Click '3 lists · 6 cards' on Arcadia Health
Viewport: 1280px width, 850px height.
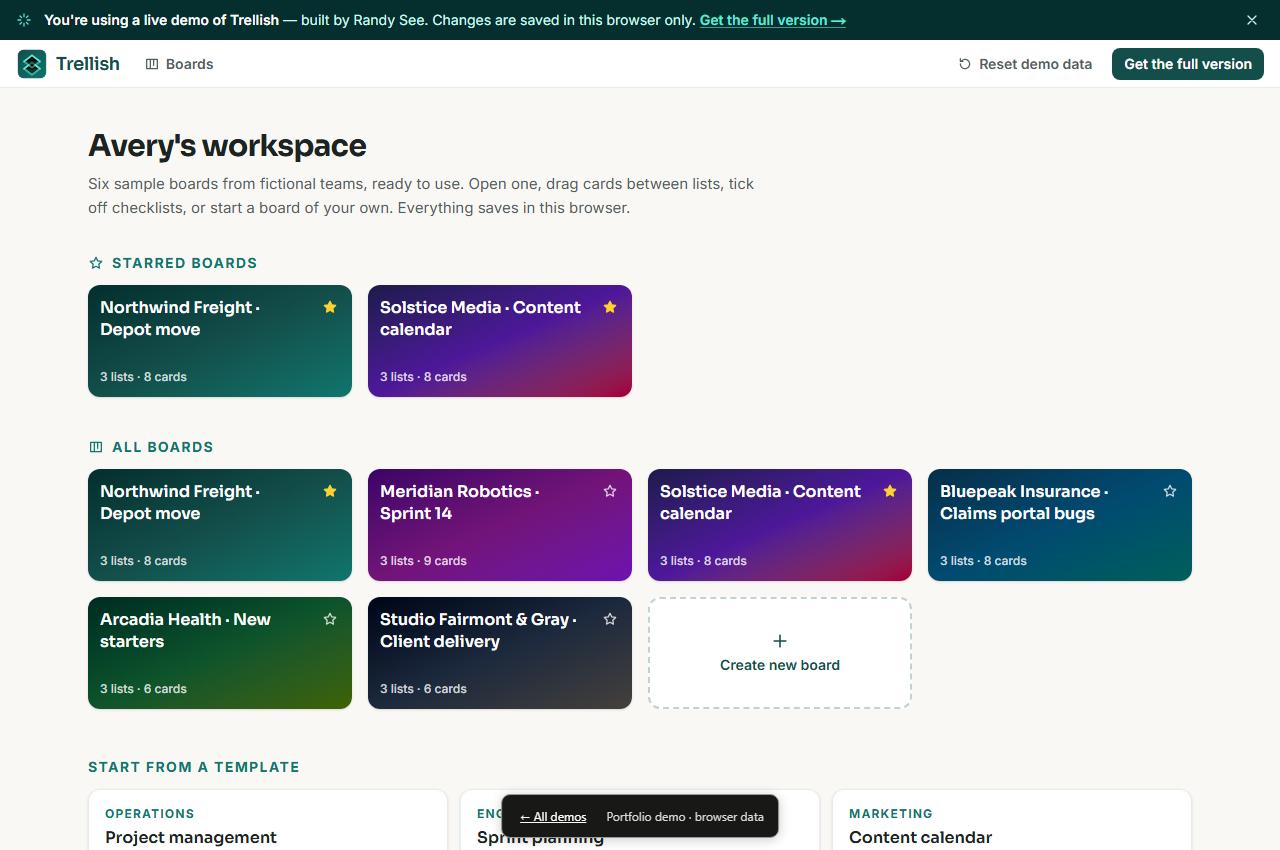[143, 689]
